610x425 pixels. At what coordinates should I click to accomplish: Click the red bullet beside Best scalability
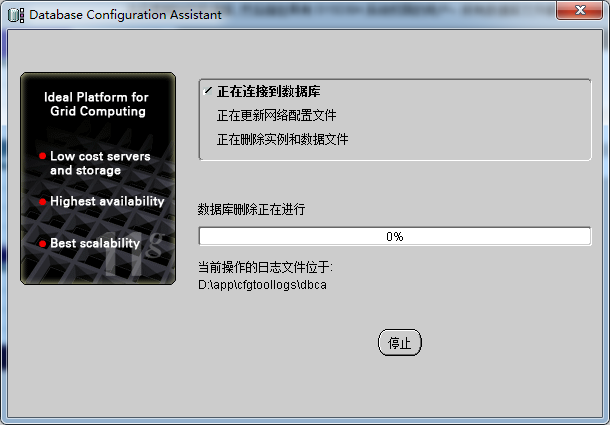click(42, 244)
